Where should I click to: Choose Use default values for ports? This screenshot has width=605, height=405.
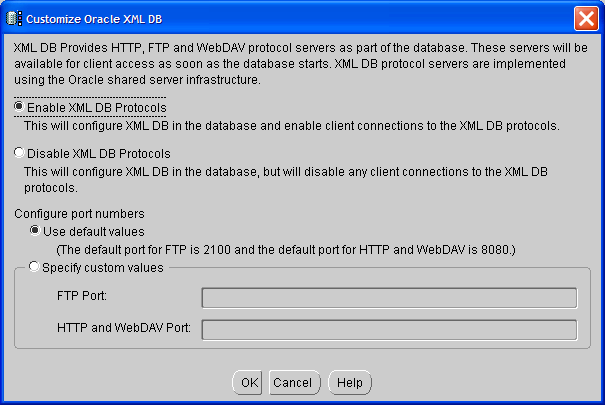[x=35, y=231]
